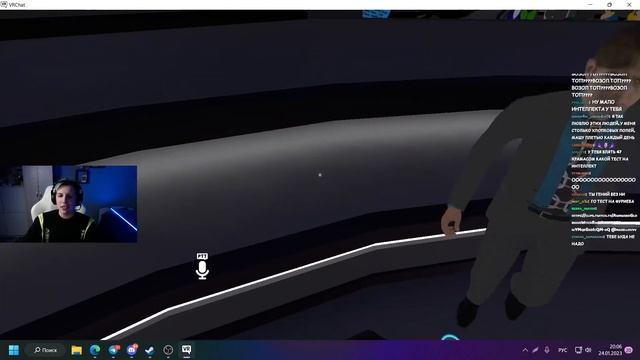Click the VRChat title bar icon
The image size is (640, 360).
click(x=4, y=4)
